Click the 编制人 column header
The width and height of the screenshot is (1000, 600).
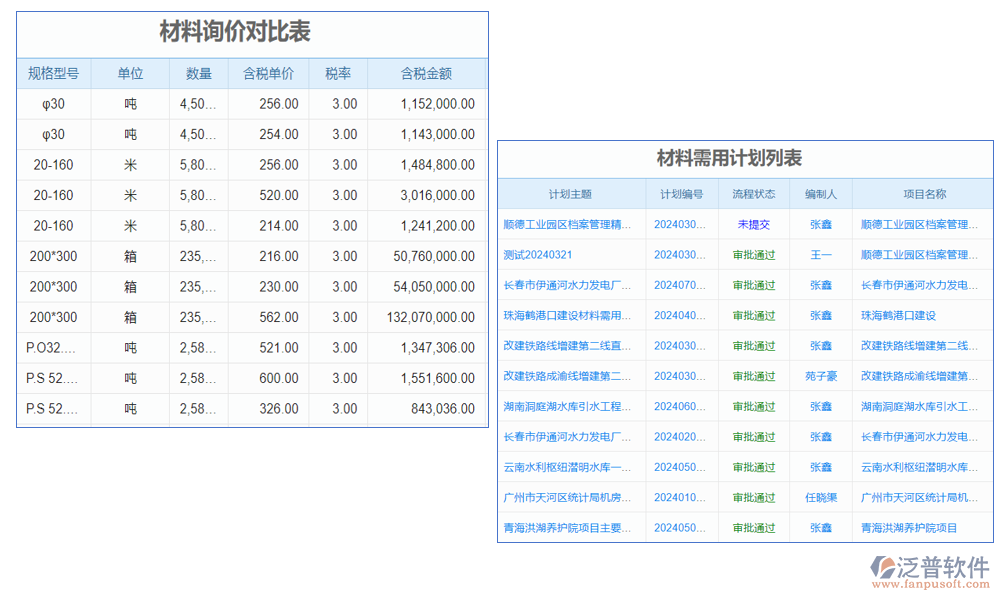pos(821,194)
